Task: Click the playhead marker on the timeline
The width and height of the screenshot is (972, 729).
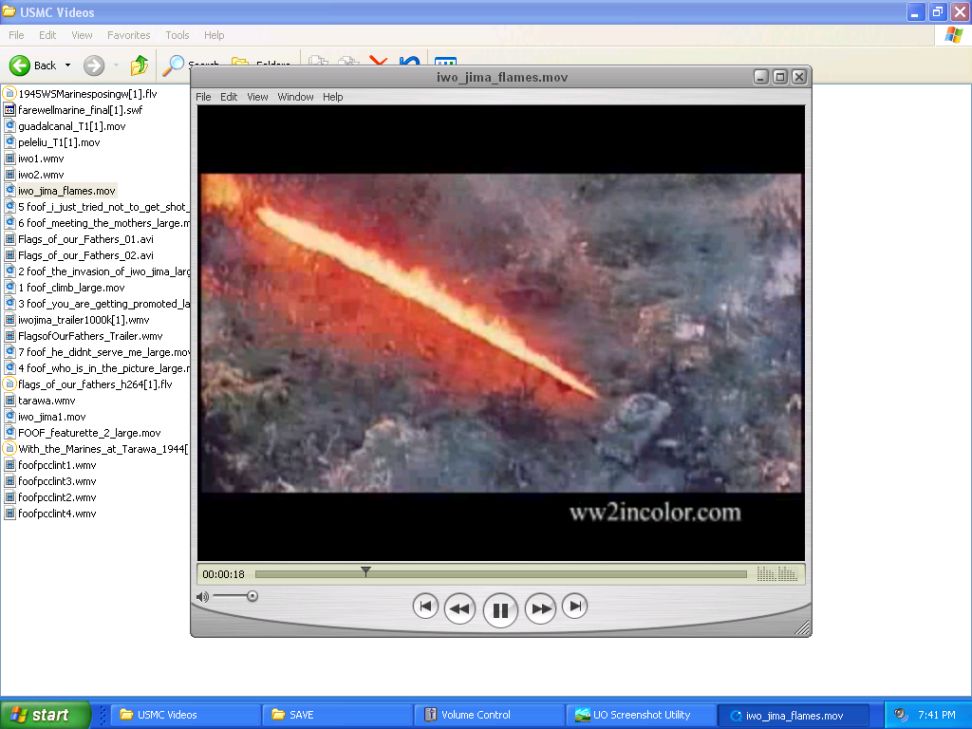Action: pos(366,571)
